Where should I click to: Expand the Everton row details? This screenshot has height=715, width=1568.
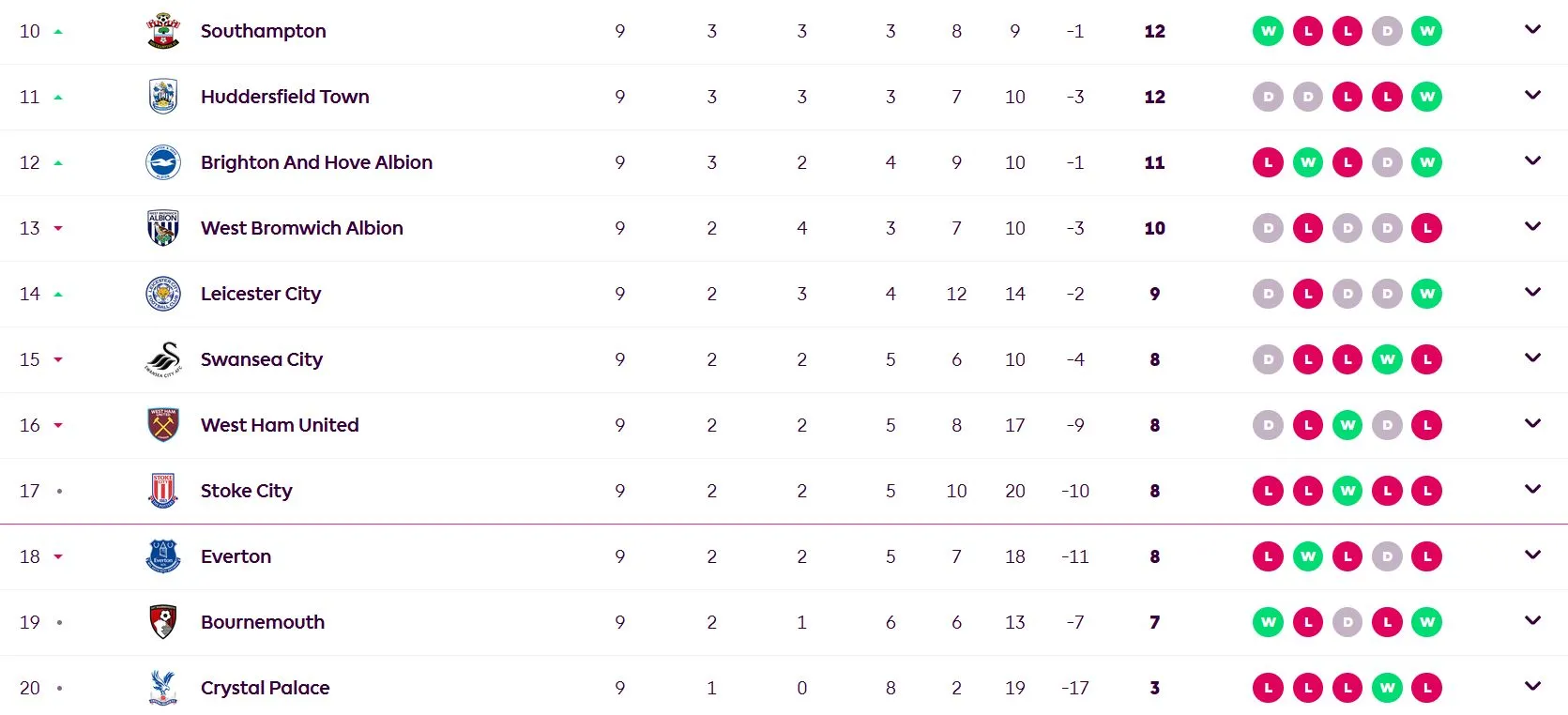point(1532,555)
